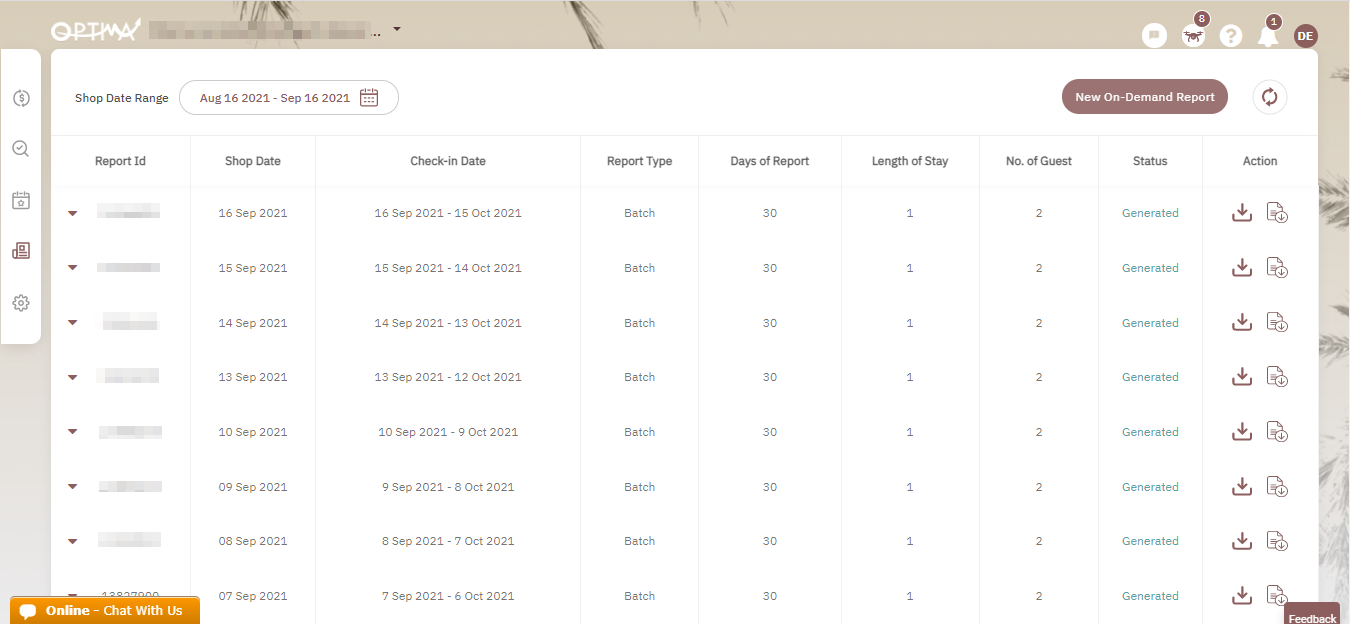Click Generated status for 16 Sep 2021

1150,213
